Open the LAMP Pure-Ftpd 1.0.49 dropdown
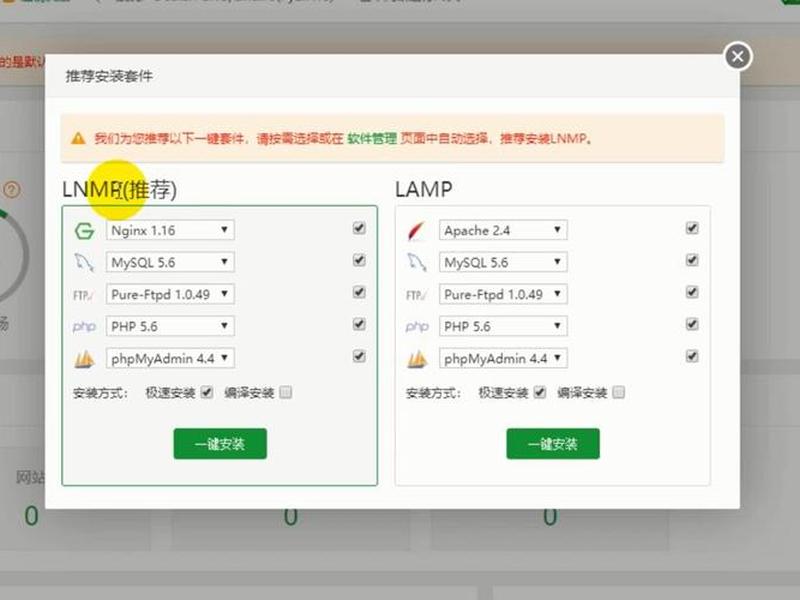Image resolution: width=800 pixels, height=600 pixels. [x=503, y=294]
